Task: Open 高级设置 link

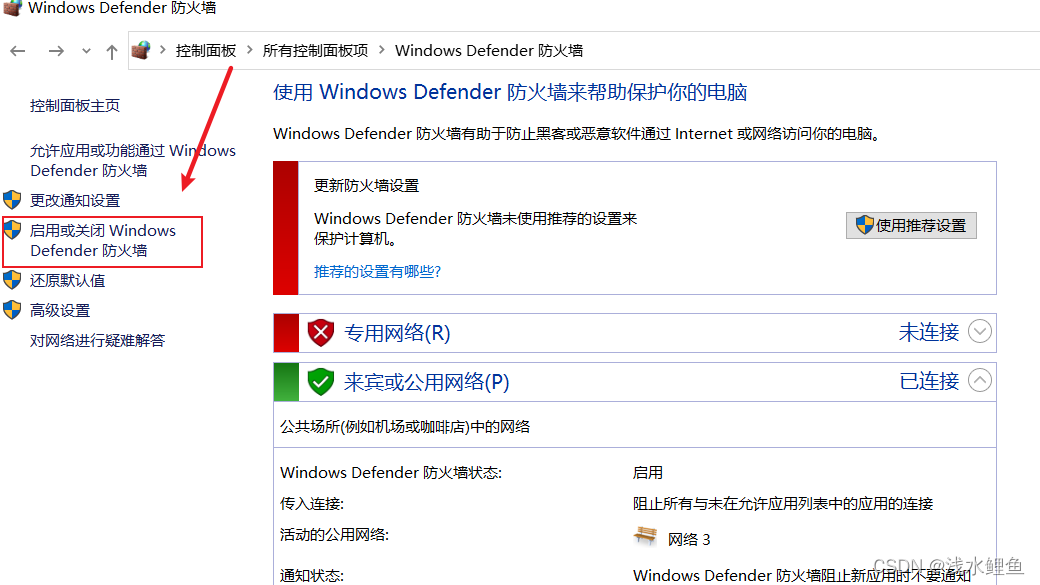Action: tap(60, 310)
